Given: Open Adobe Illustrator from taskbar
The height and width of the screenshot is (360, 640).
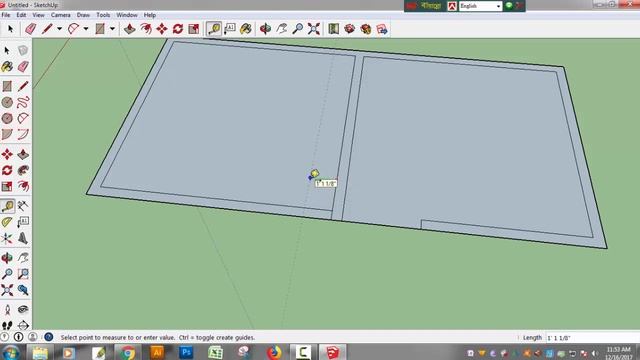Looking at the screenshot, I should click(157, 352).
